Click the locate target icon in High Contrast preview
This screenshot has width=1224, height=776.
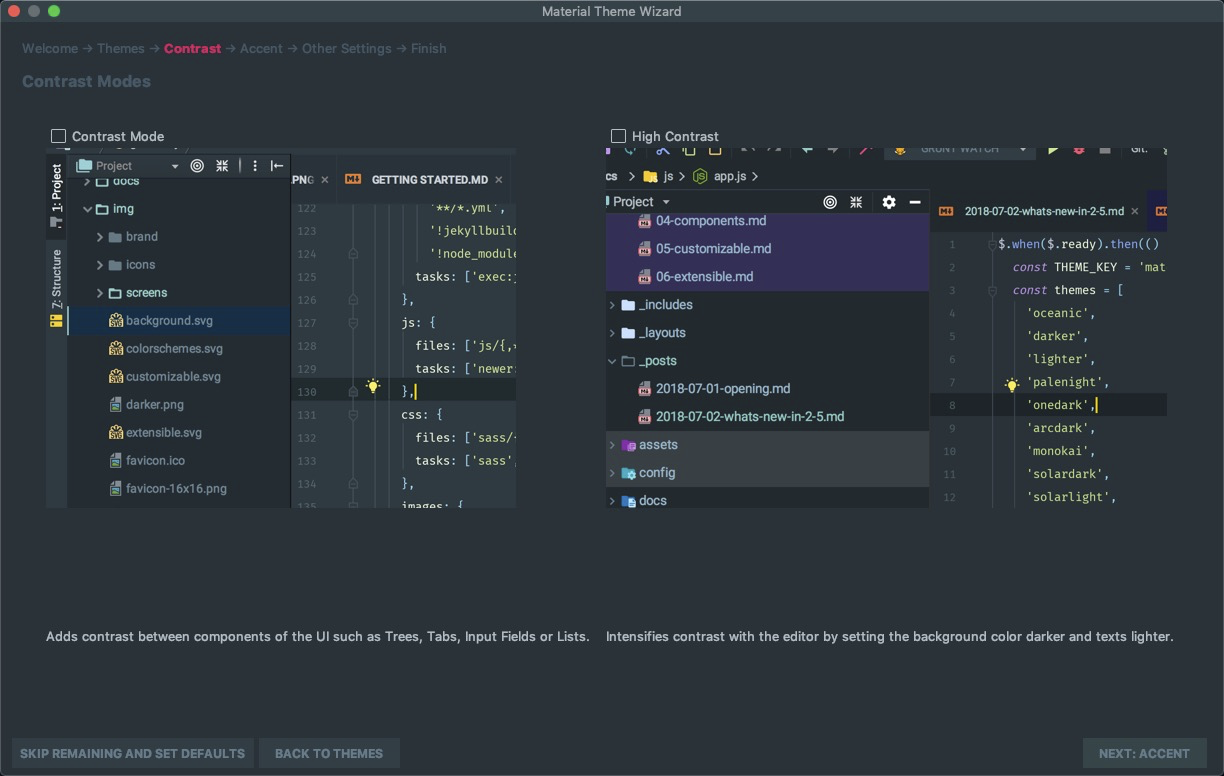(830, 202)
